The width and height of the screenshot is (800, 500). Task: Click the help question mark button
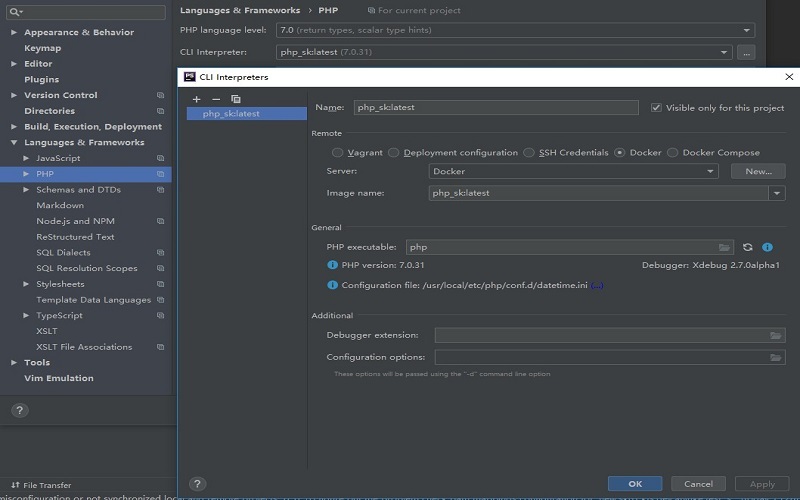tap(19, 410)
